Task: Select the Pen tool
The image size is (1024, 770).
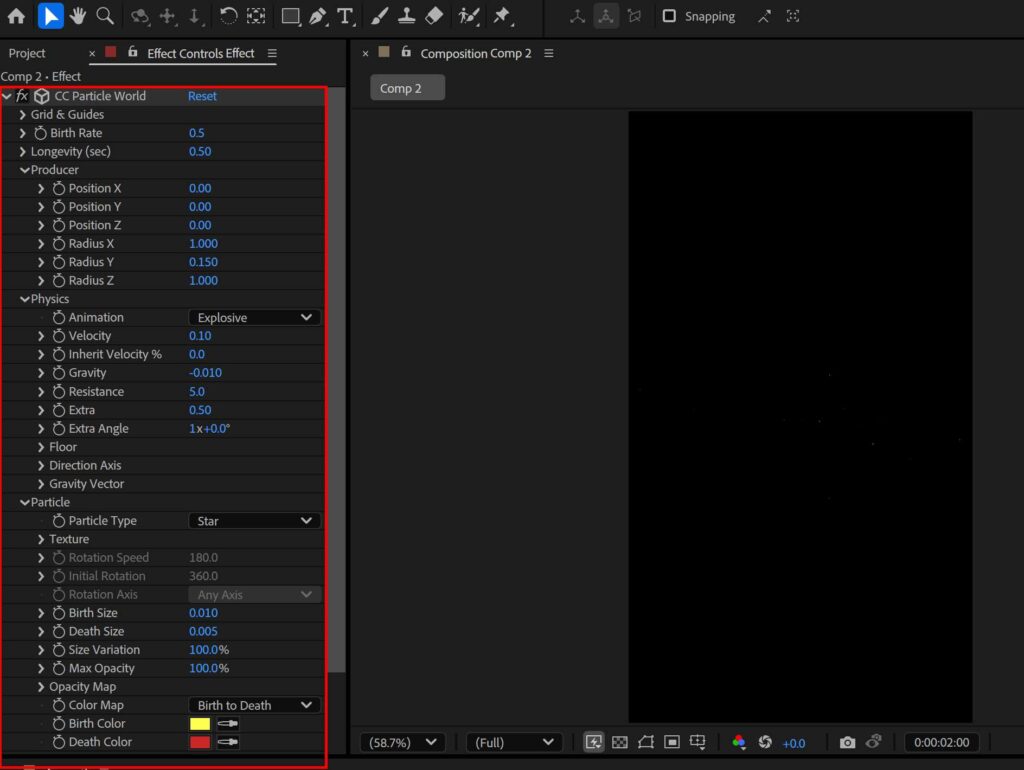Action: pos(318,16)
